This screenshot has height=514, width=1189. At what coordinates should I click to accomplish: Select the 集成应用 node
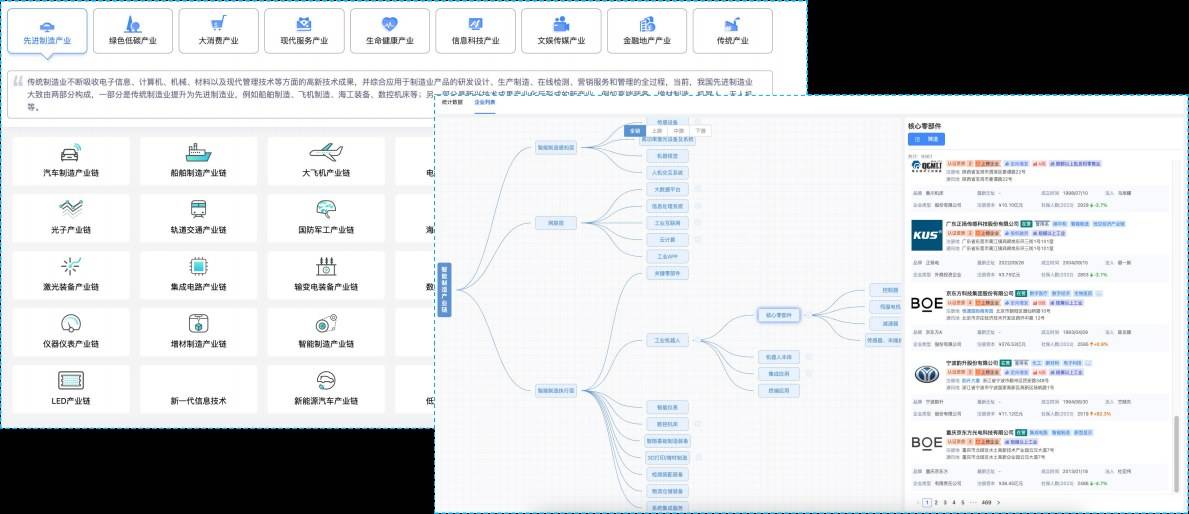point(779,374)
